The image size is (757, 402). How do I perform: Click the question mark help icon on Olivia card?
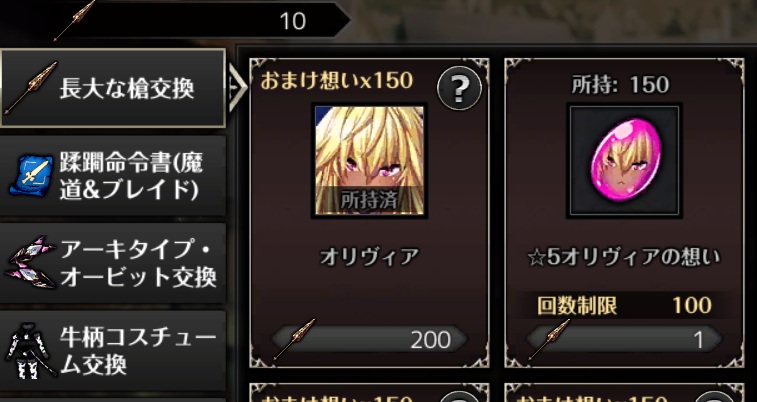[459, 88]
